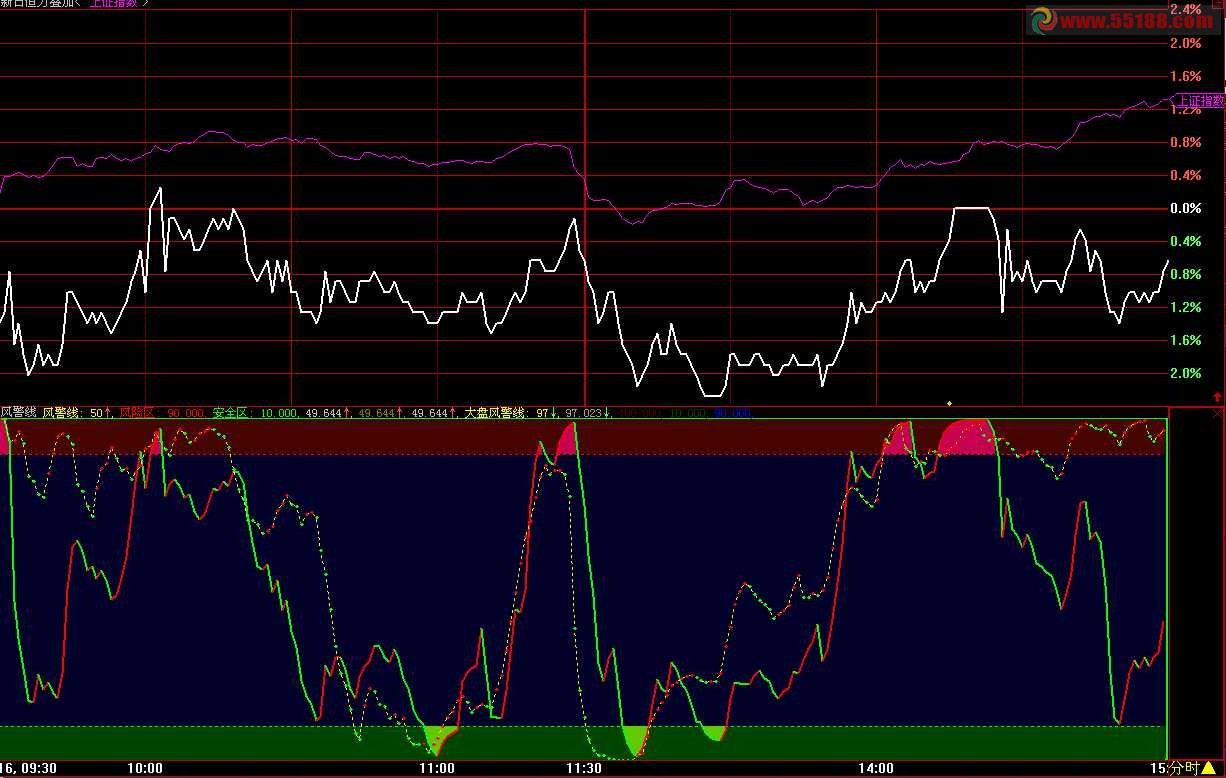Click the 0.0% baseline axis value
The height and width of the screenshot is (778, 1226).
pyautogui.click(x=1185, y=208)
